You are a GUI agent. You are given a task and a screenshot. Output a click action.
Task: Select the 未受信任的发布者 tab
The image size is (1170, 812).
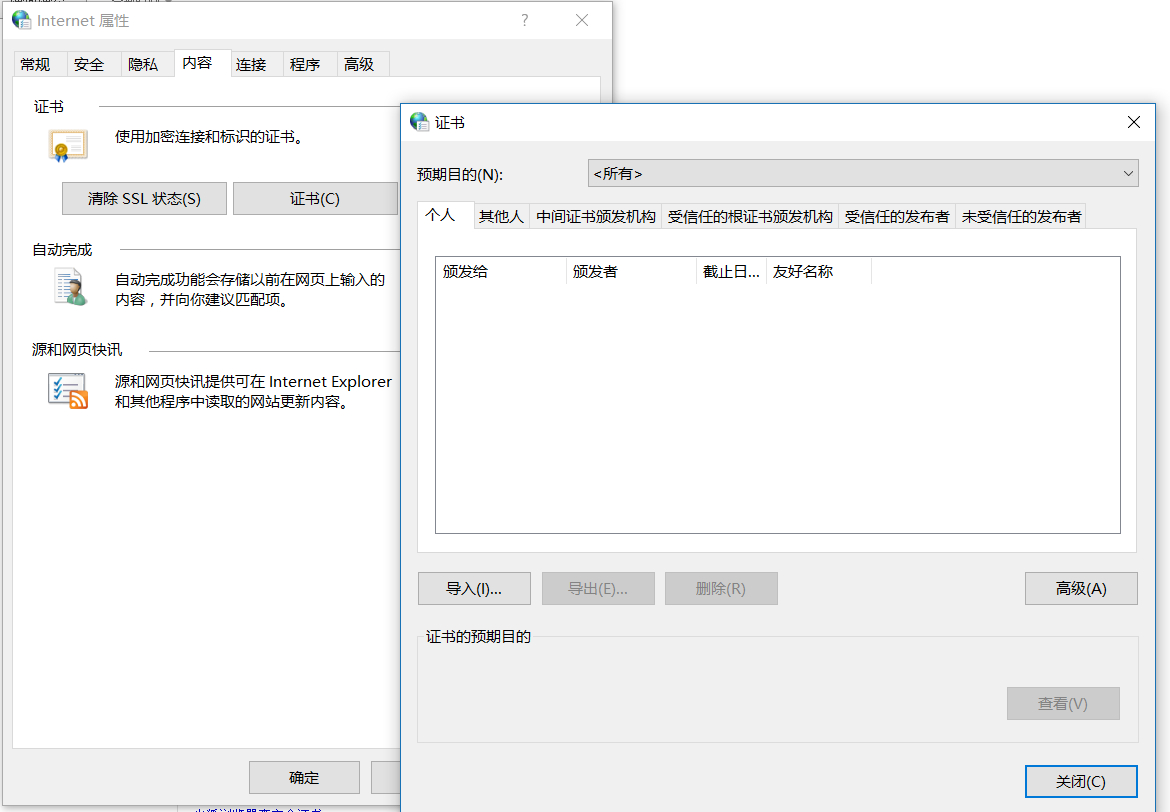1021,216
